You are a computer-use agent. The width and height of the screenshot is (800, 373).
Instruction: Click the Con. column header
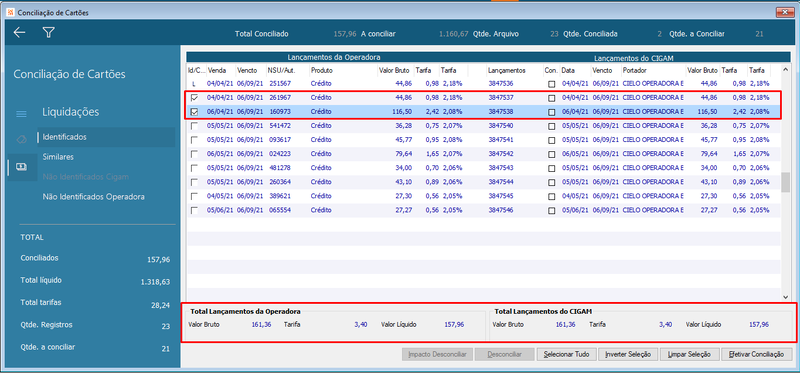pos(552,70)
